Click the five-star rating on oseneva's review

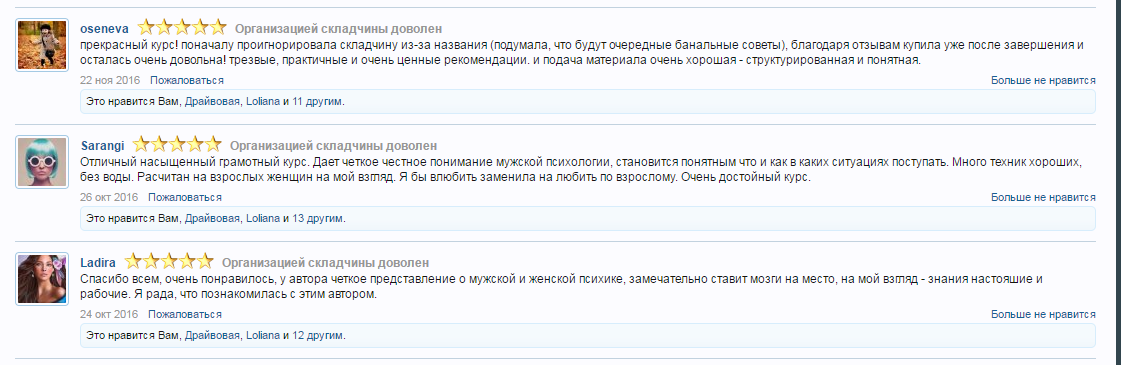coord(182,28)
